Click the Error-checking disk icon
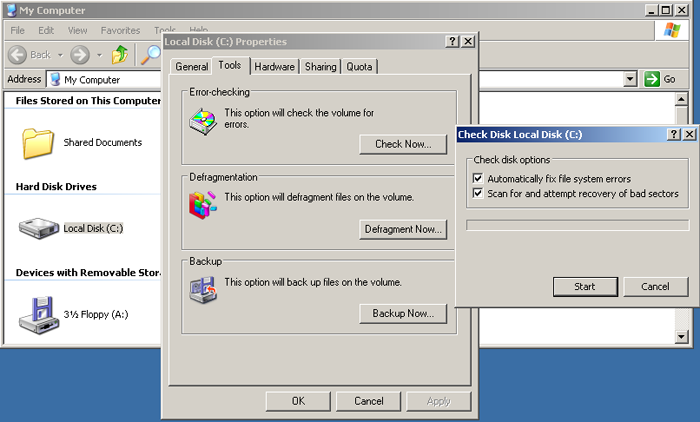The width and height of the screenshot is (700, 422). point(203,121)
